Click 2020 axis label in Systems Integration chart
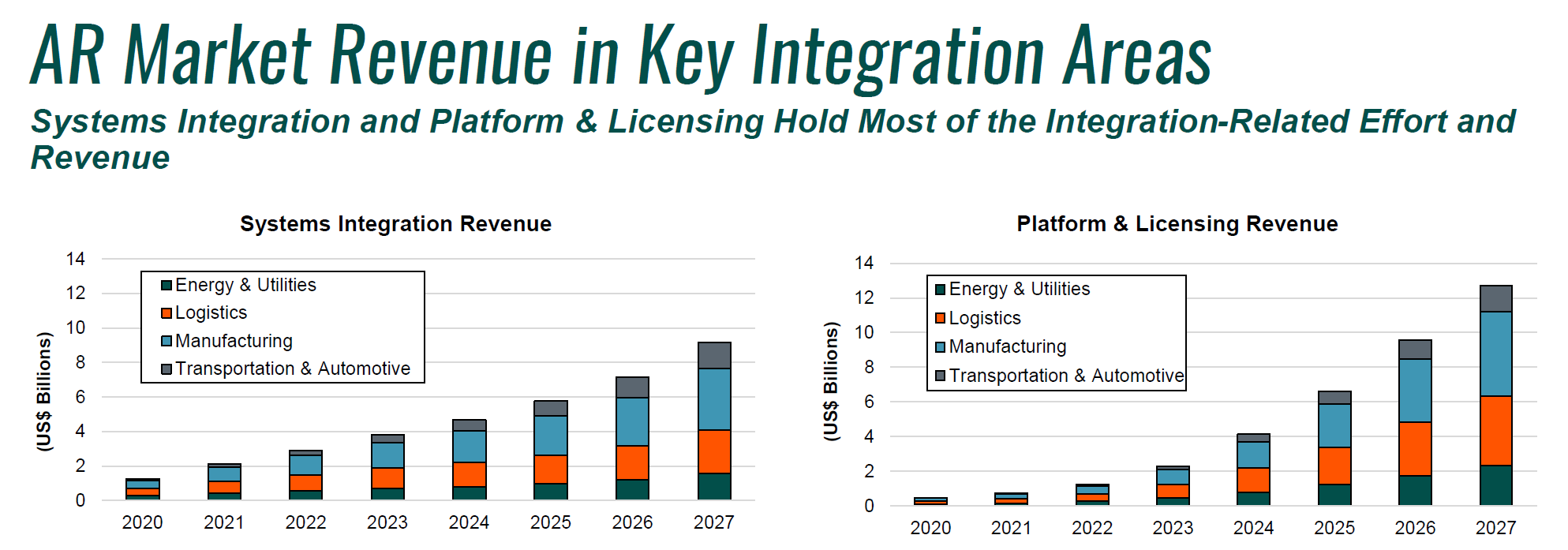The image size is (1568, 550). tap(142, 522)
